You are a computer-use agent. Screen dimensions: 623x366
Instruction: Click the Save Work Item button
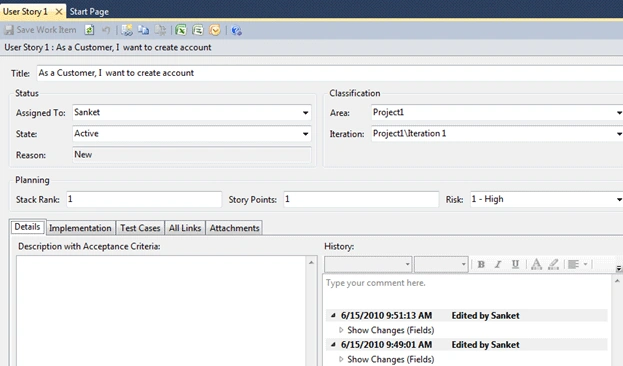coord(40,30)
